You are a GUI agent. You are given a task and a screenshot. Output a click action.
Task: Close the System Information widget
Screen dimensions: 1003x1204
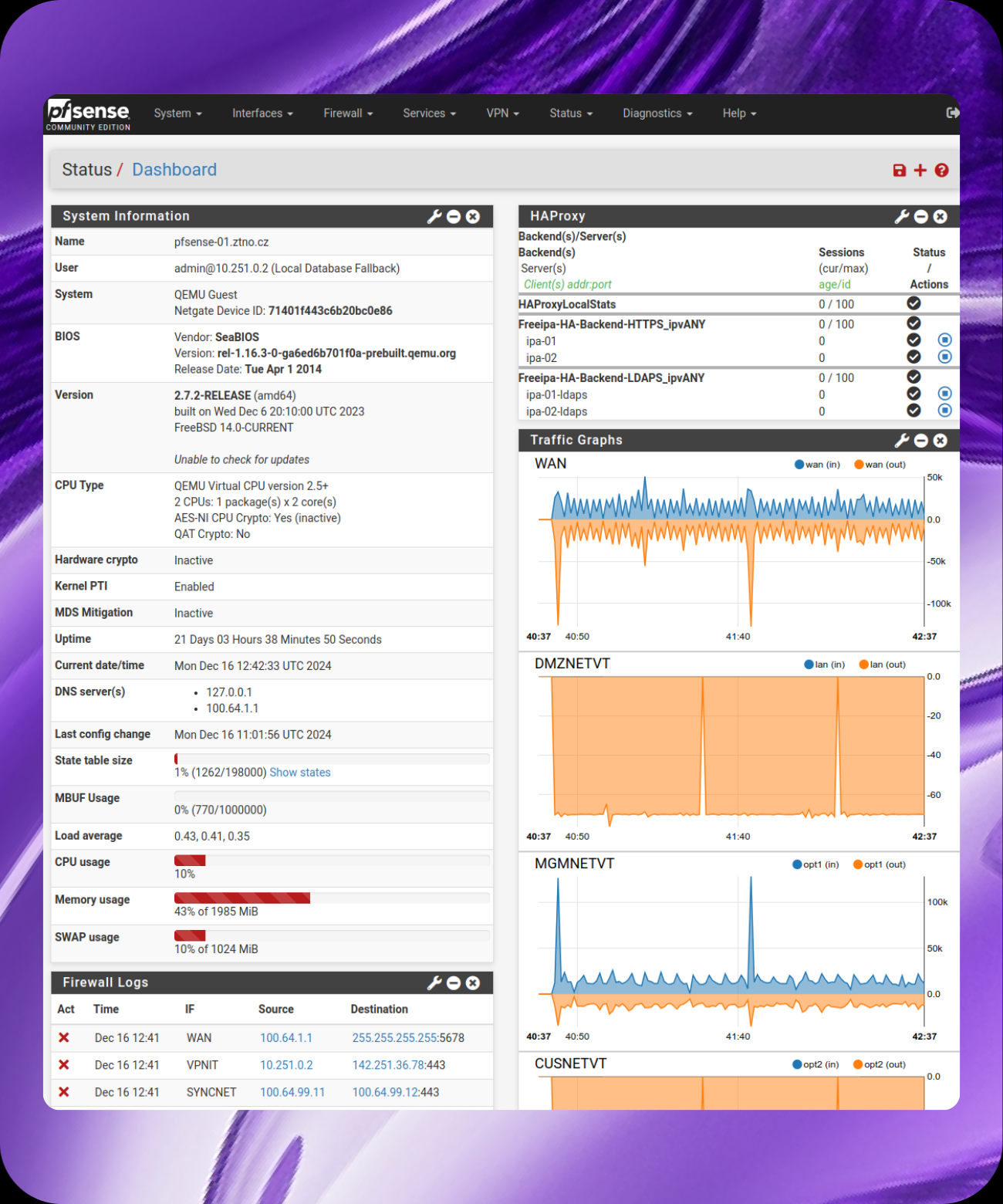pyautogui.click(x=473, y=217)
